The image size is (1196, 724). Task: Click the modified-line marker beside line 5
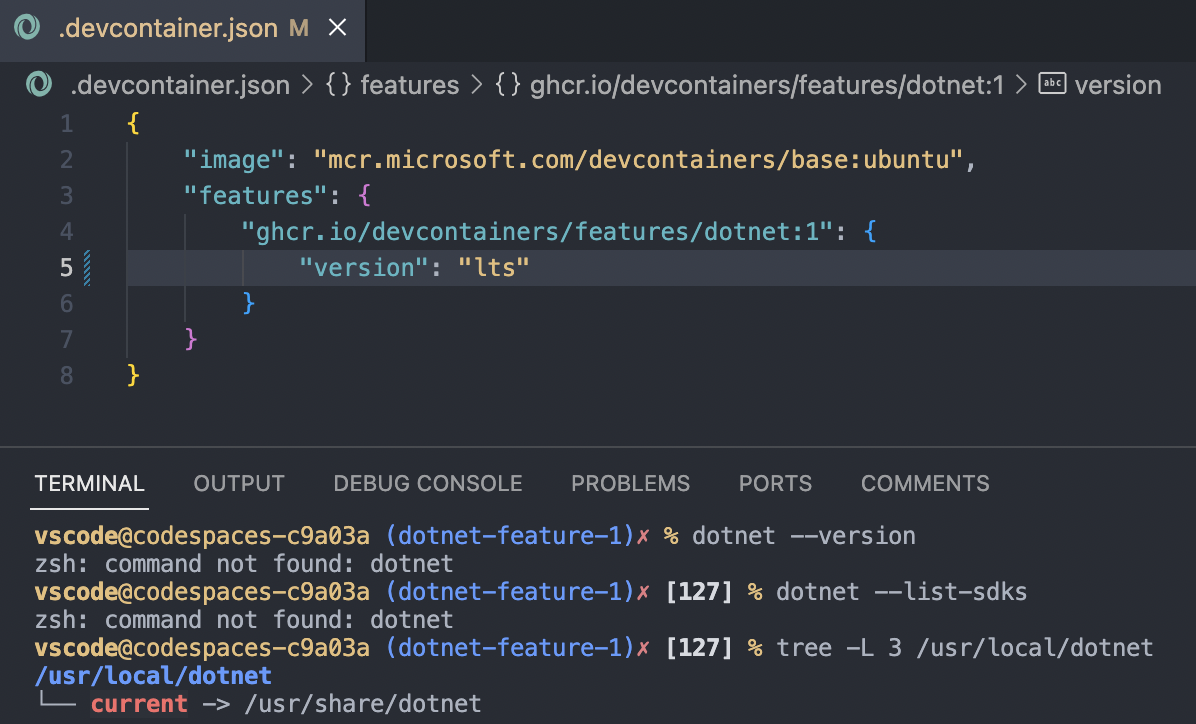point(87,268)
